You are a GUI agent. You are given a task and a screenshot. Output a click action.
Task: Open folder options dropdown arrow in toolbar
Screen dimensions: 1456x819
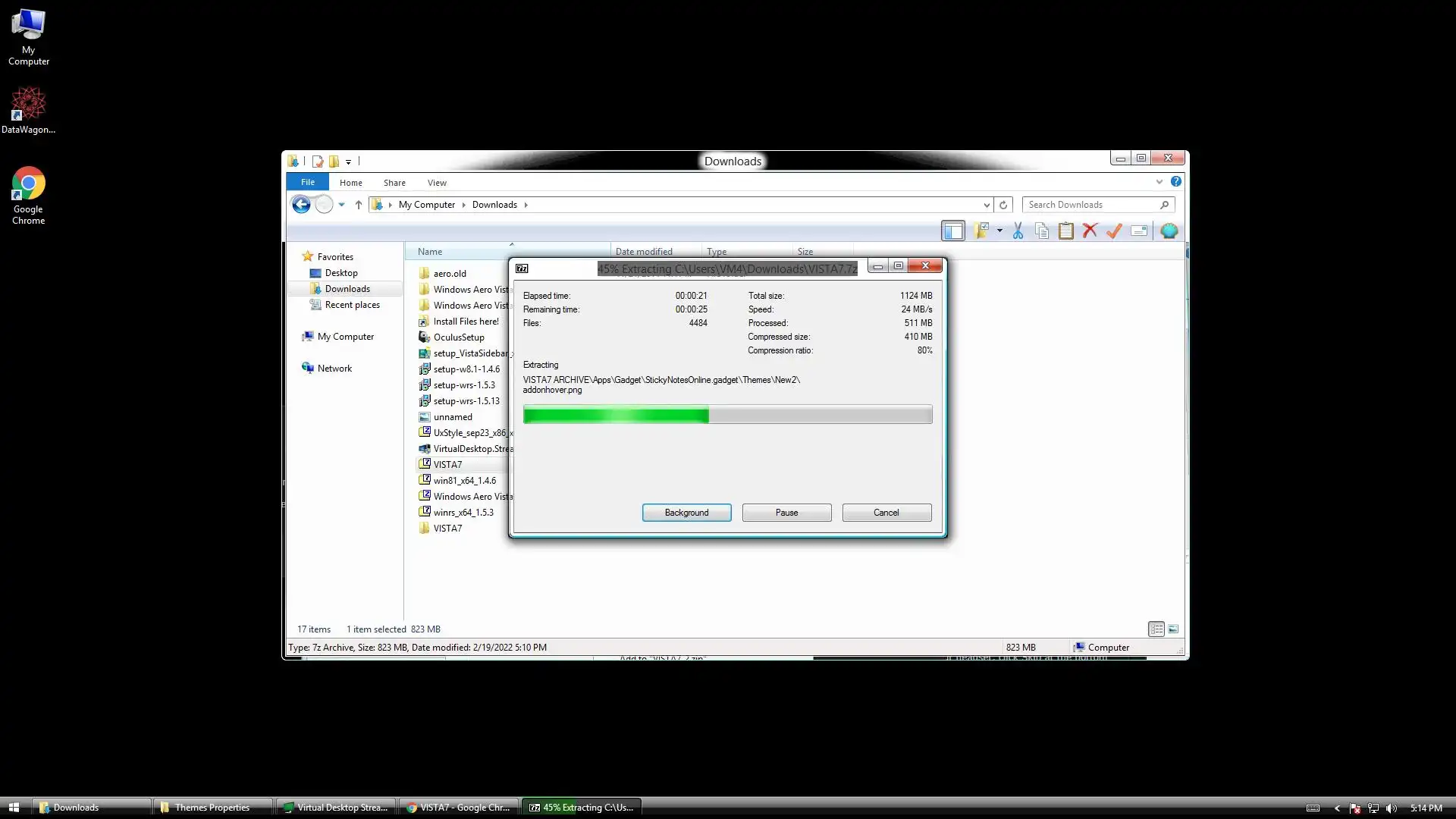click(x=999, y=231)
